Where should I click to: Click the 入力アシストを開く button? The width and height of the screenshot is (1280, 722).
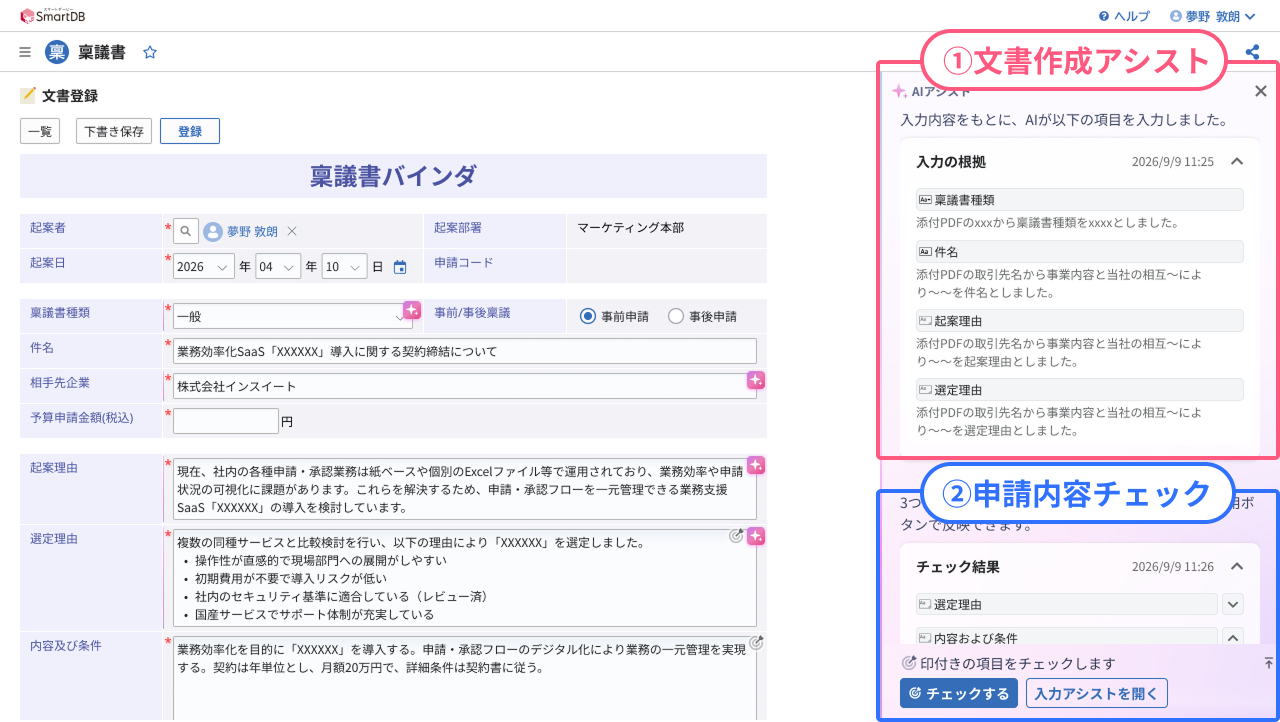[x=1097, y=693]
